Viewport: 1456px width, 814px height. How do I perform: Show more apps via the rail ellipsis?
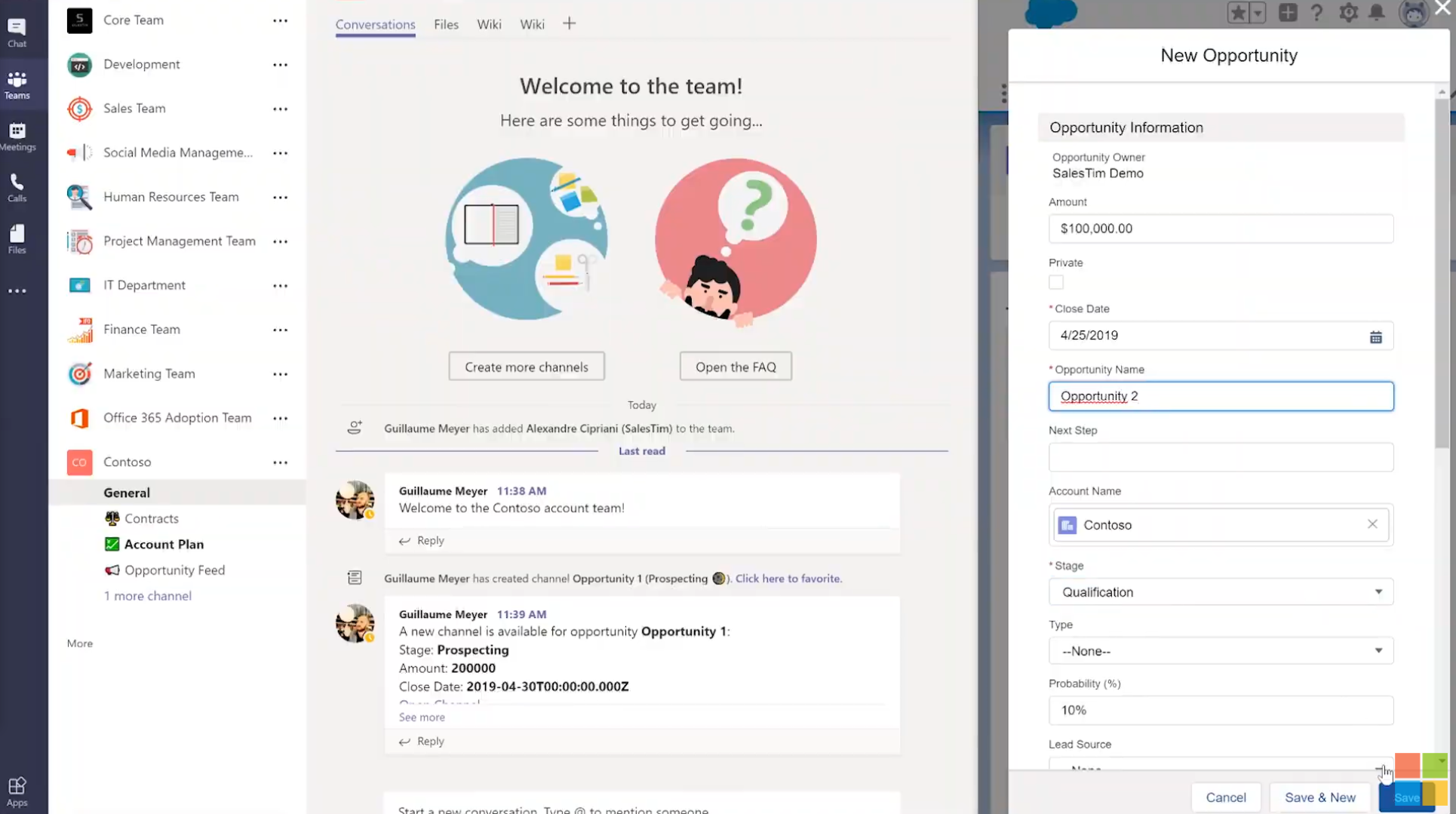17,290
